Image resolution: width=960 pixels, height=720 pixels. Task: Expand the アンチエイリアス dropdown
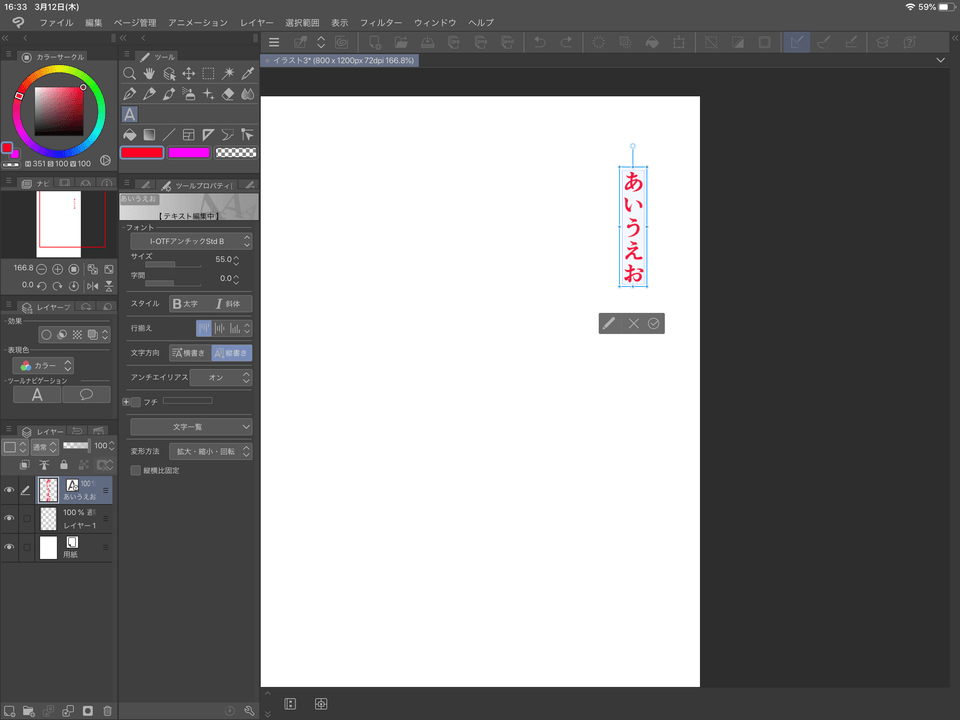(221, 377)
